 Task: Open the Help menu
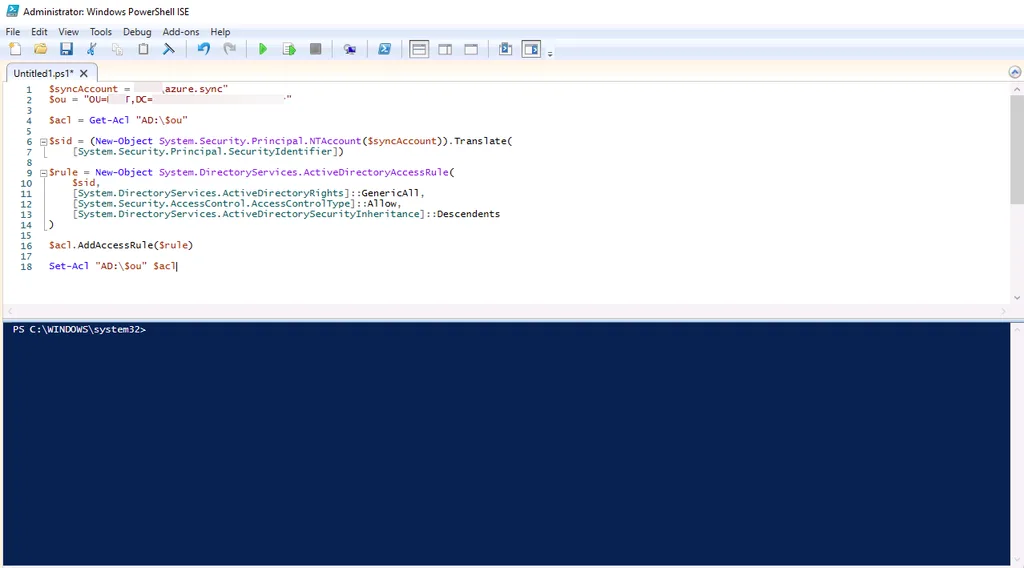tap(220, 31)
